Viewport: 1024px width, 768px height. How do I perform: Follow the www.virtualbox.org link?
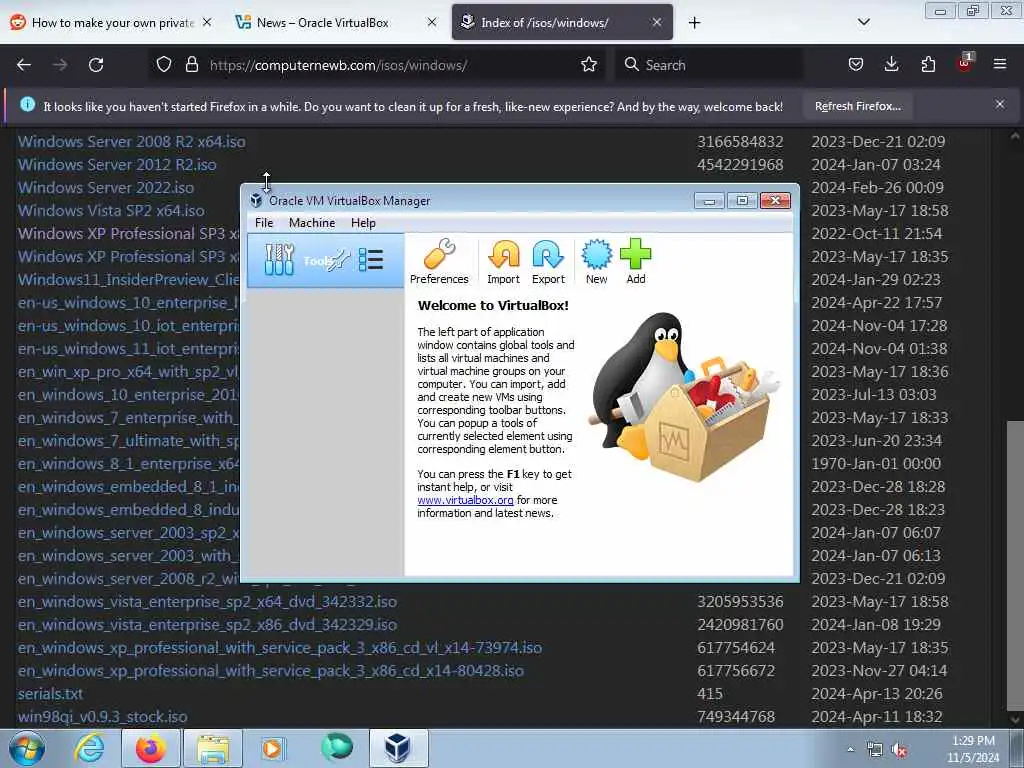click(466, 500)
